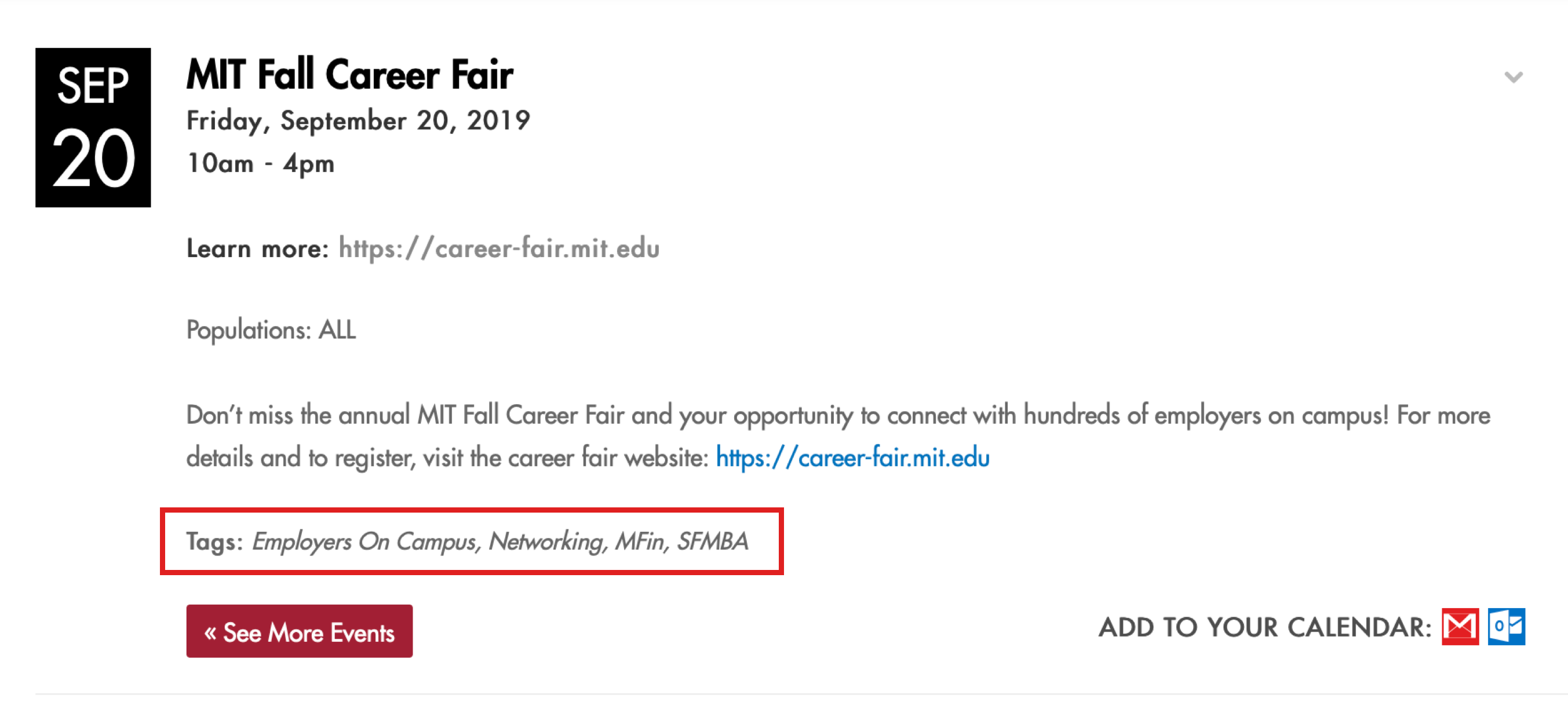Collapse the MIT Fall Career Fair event

point(1513,77)
